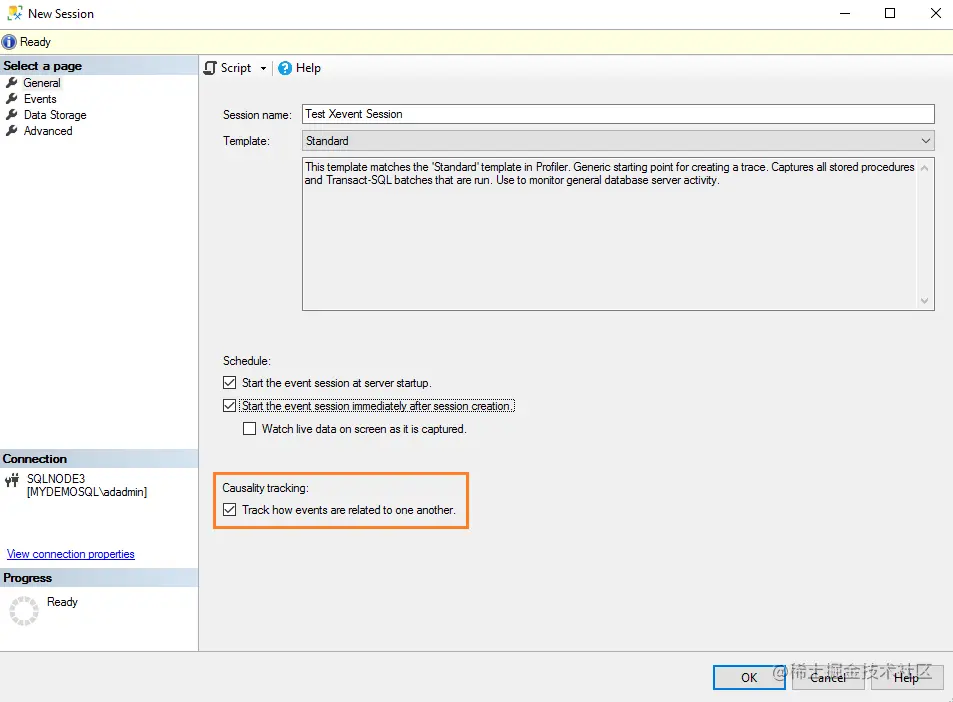The height and width of the screenshot is (702, 953).
Task: Click the Ready status icon in the info bar
Action: click(x=8, y=41)
